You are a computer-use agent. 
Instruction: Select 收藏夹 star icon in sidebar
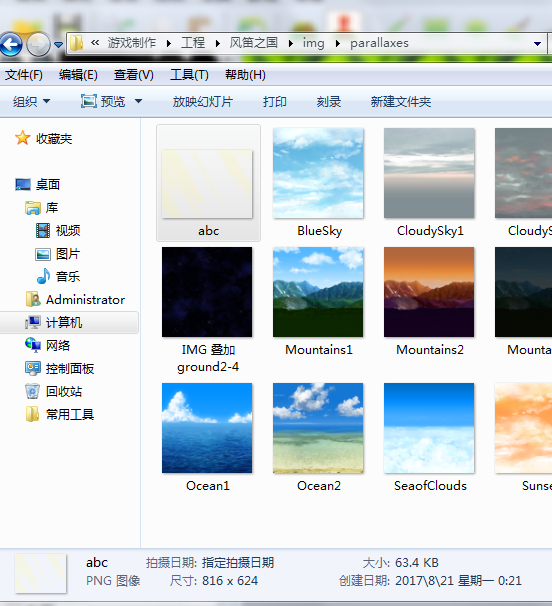click(x=22, y=138)
